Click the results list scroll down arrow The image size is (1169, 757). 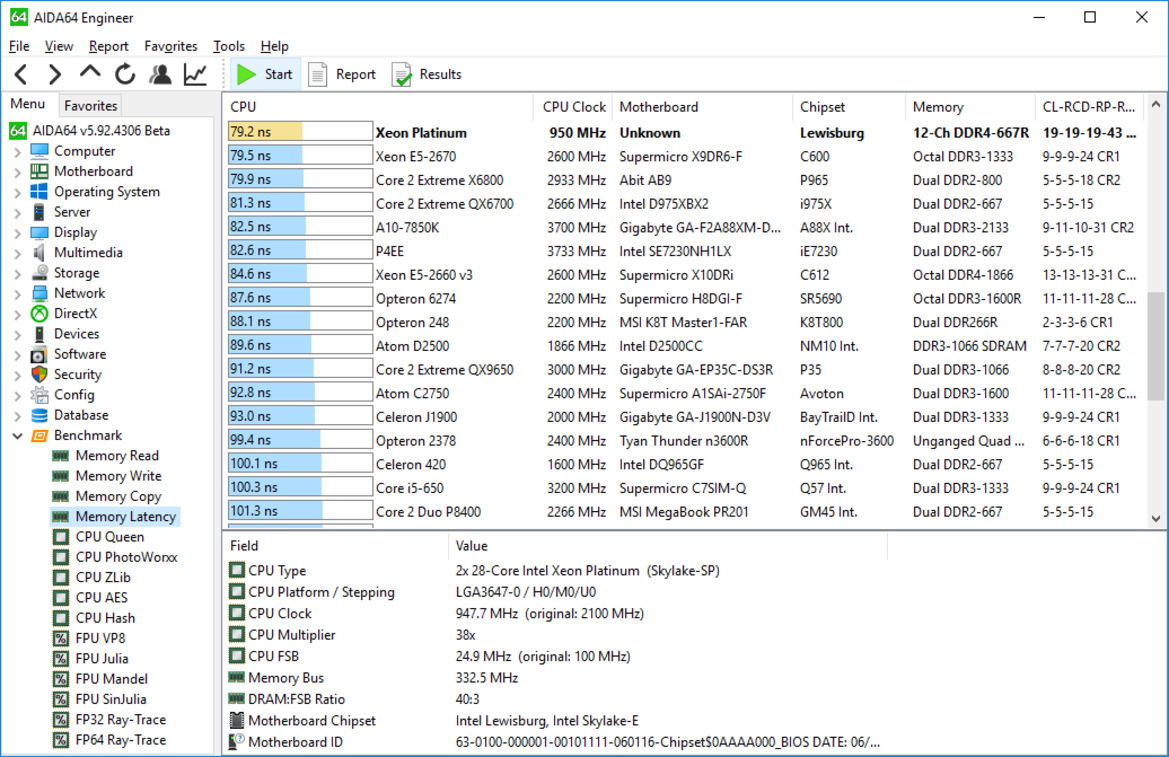pos(1156,518)
